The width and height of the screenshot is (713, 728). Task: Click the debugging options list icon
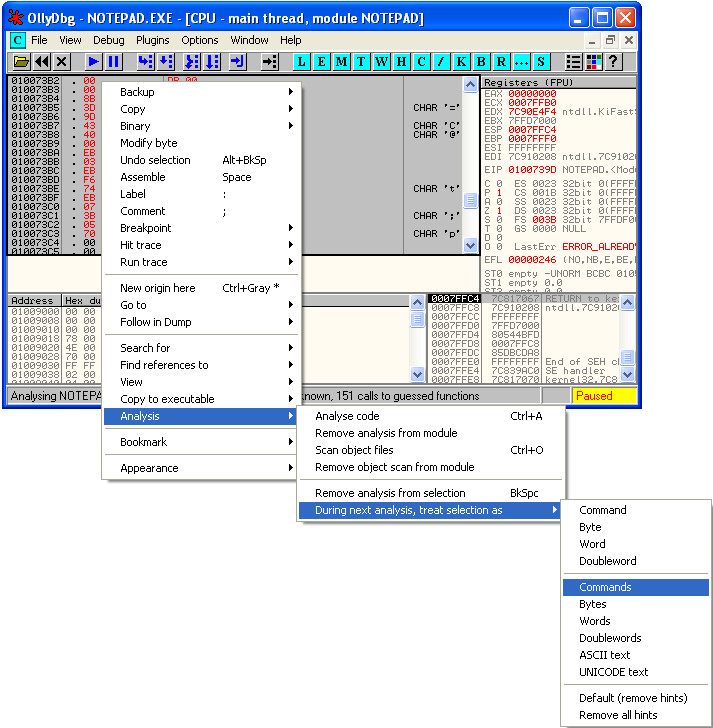point(574,61)
